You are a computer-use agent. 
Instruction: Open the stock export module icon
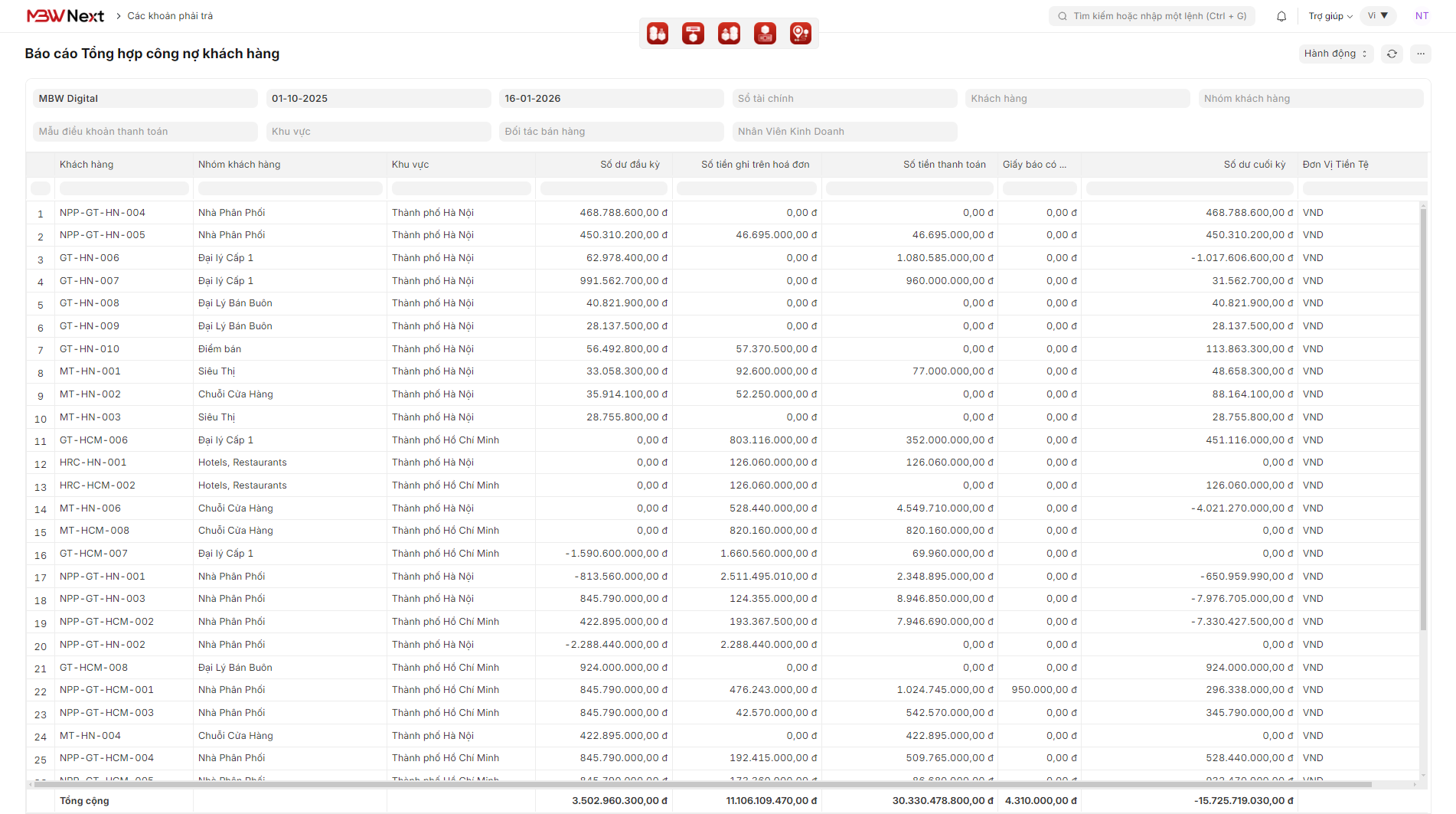click(729, 34)
